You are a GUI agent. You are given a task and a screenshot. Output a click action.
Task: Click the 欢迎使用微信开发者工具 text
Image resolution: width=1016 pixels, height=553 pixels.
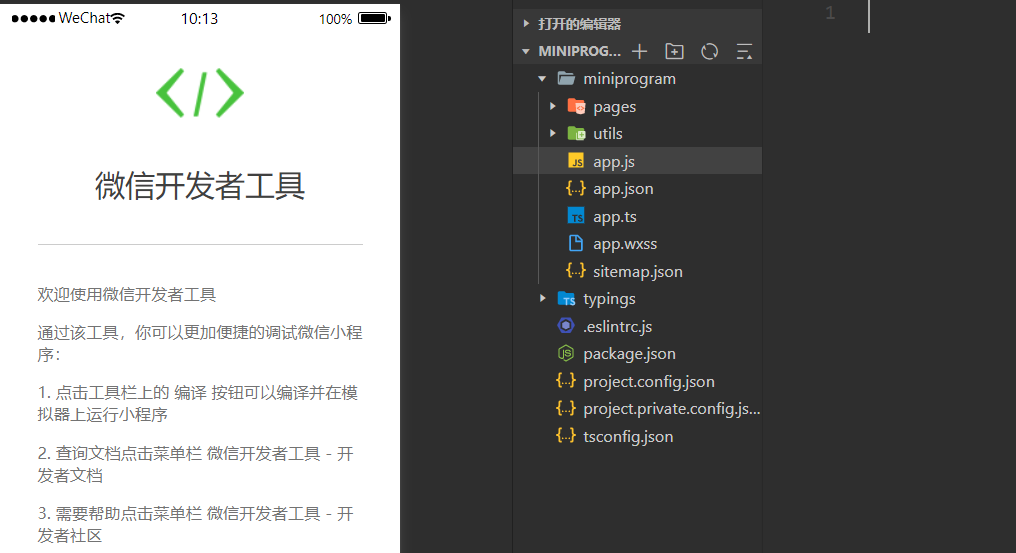pyautogui.click(x=126, y=294)
